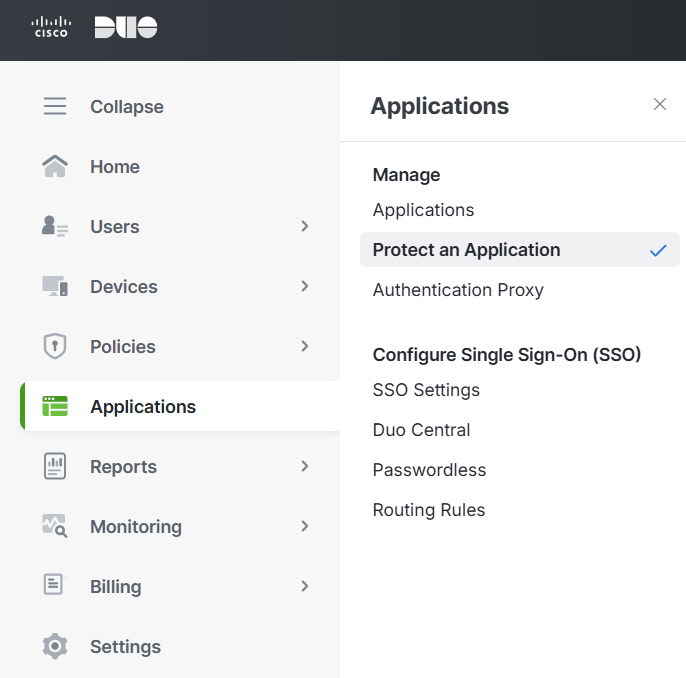Open the SSO Settings link
The height and width of the screenshot is (678, 686).
(426, 390)
